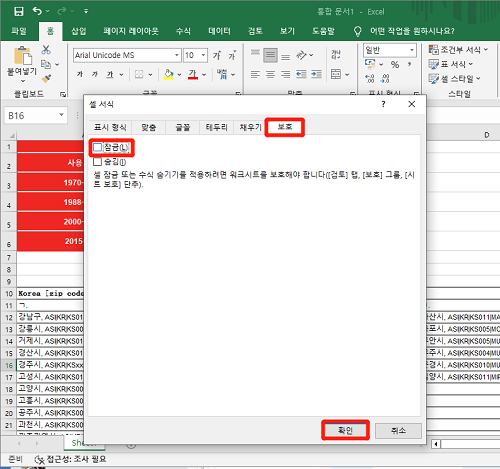This screenshot has width=500, height=469.
Task: Click the Format Painter brush icon
Action: tap(46, 79)
